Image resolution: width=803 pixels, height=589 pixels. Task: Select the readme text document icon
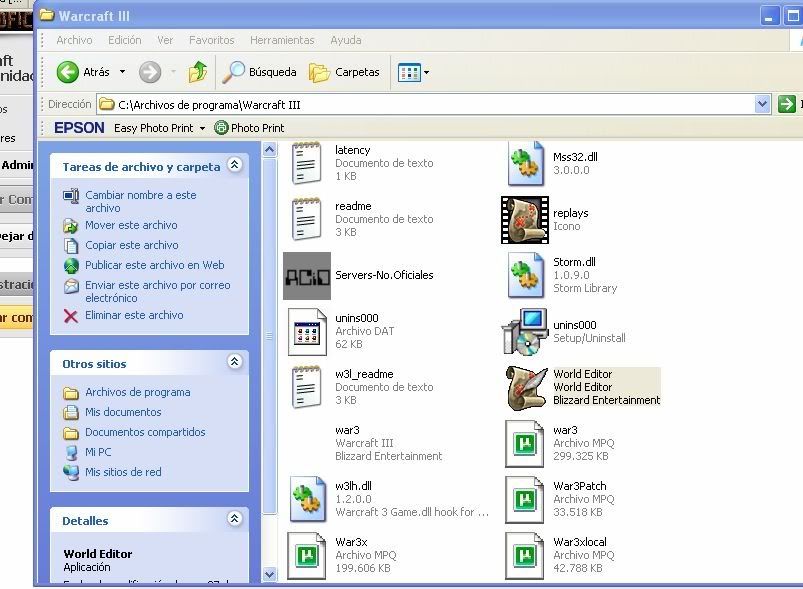click(306, 219)
